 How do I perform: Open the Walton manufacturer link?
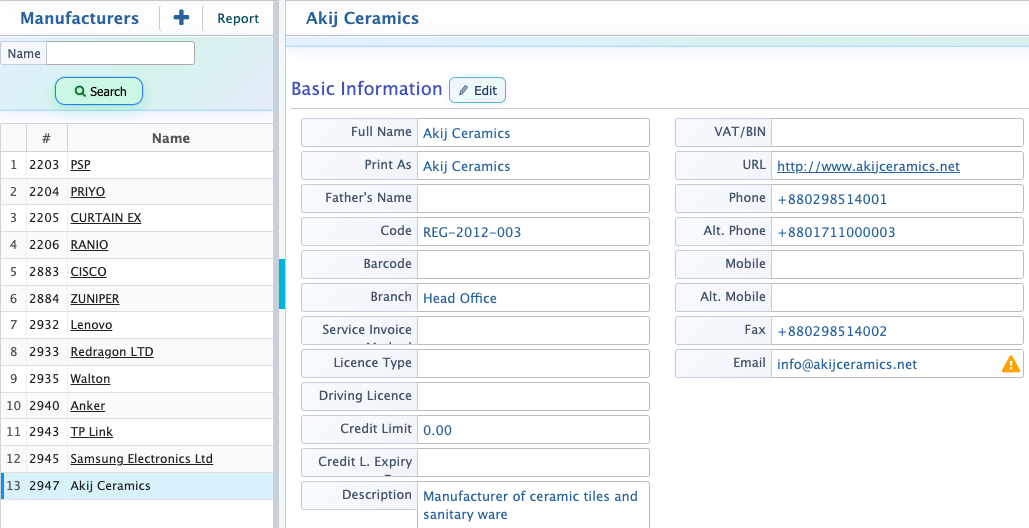tap(90, 378)
